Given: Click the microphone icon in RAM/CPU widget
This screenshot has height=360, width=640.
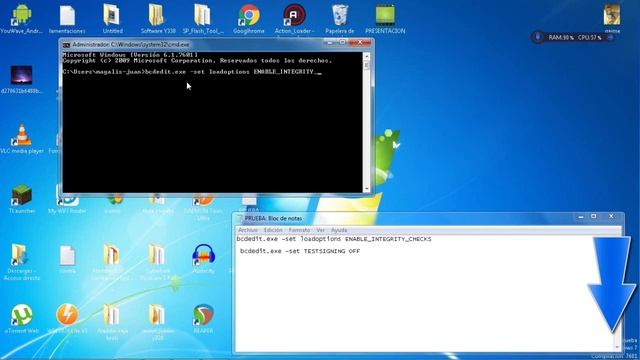Looking at the screenshot, I should pyautogui.click(x=538, y=37).
